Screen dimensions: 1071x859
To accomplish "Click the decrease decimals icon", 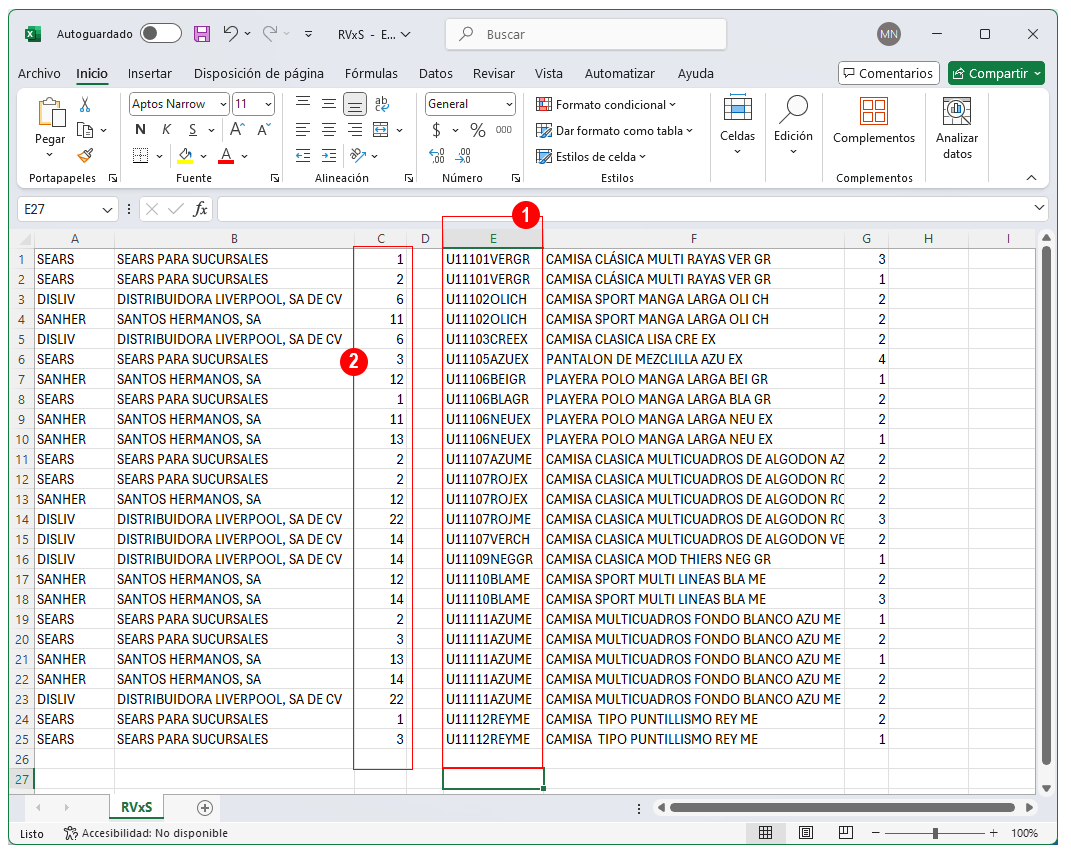I will [463, 156].
